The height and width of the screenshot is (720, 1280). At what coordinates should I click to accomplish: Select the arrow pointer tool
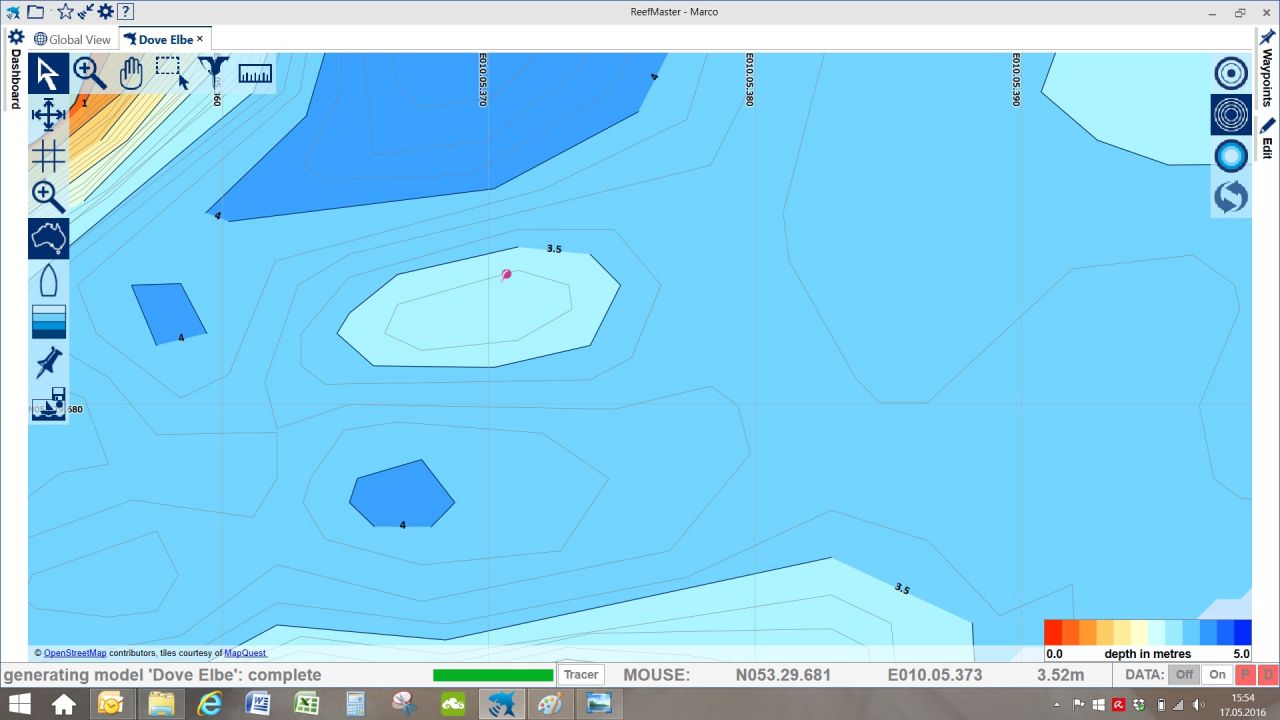(48, 73)
